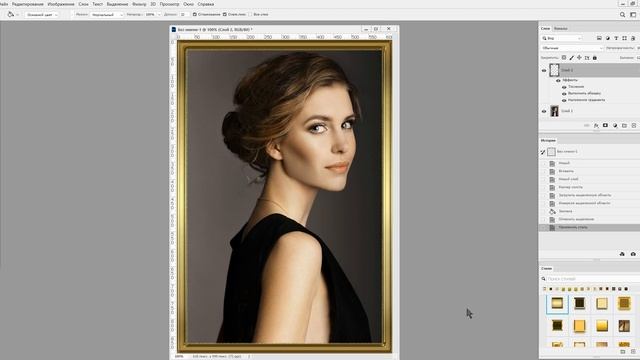The image size is (640, 360).
Task: Apply fourth bronze style swatch in top row
Action: (x=624, y=303)
